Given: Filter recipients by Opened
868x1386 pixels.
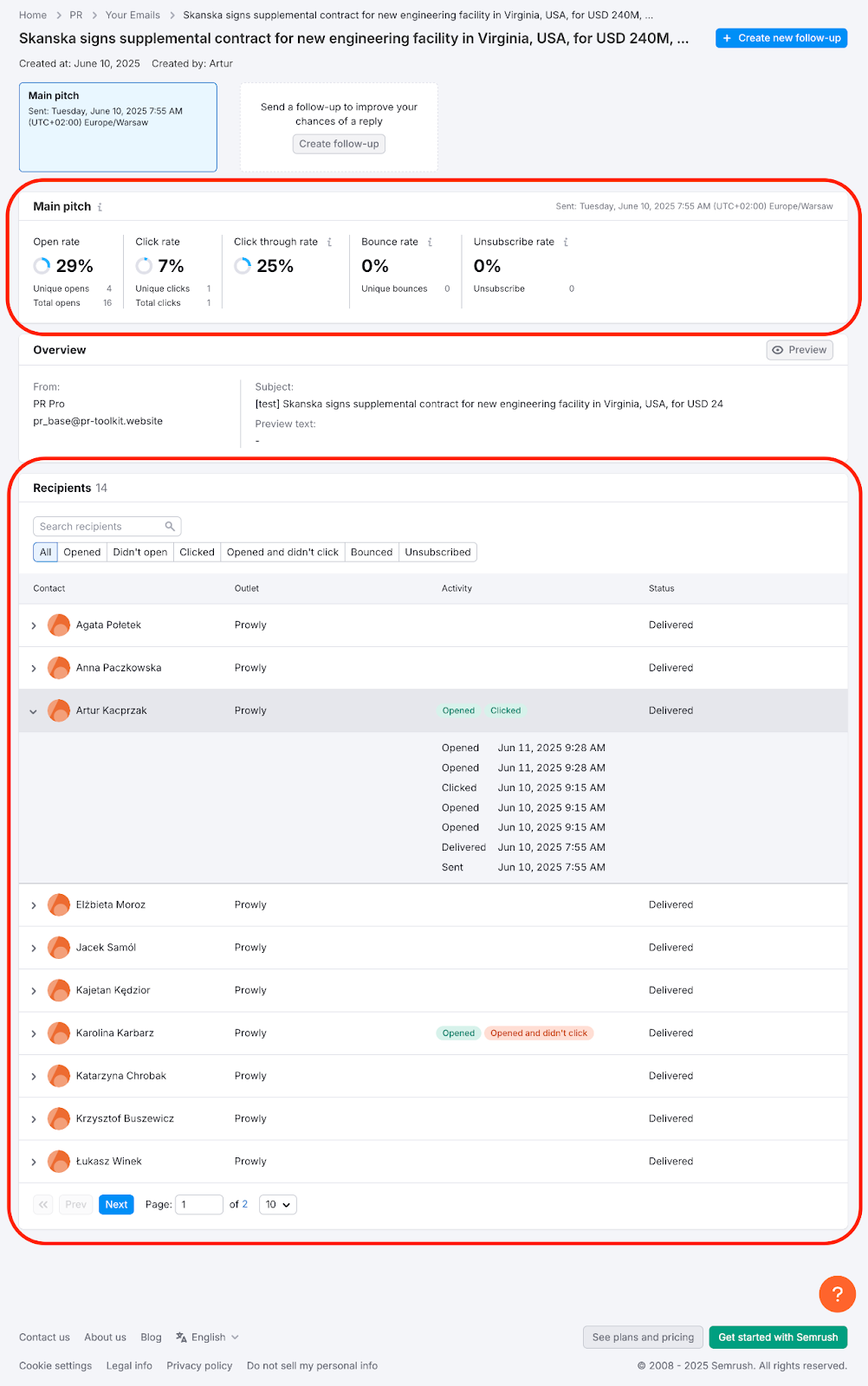Looking at the screenshot, I should click(82, 553).
